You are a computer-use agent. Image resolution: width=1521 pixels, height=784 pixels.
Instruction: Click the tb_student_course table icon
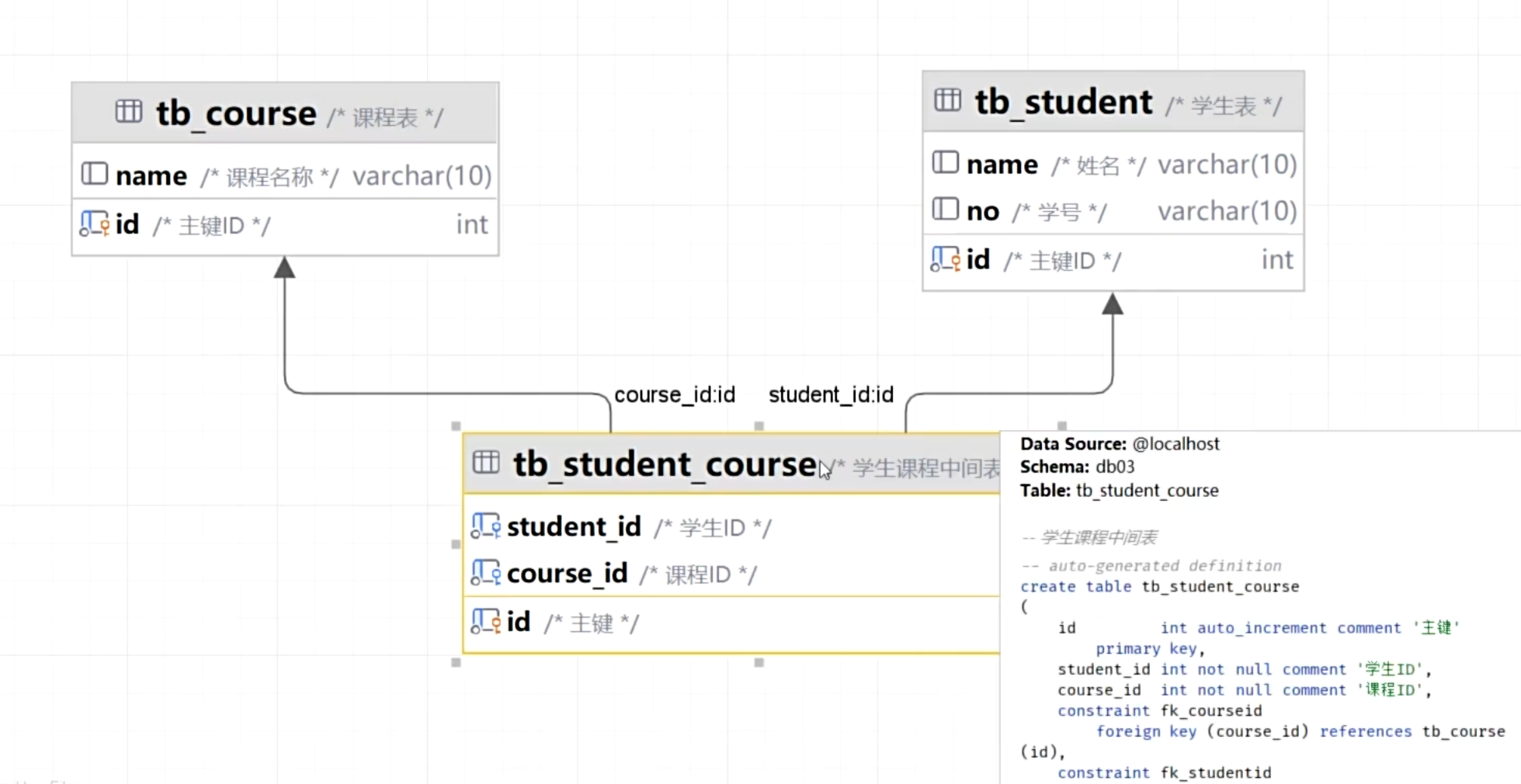point(486,463)
